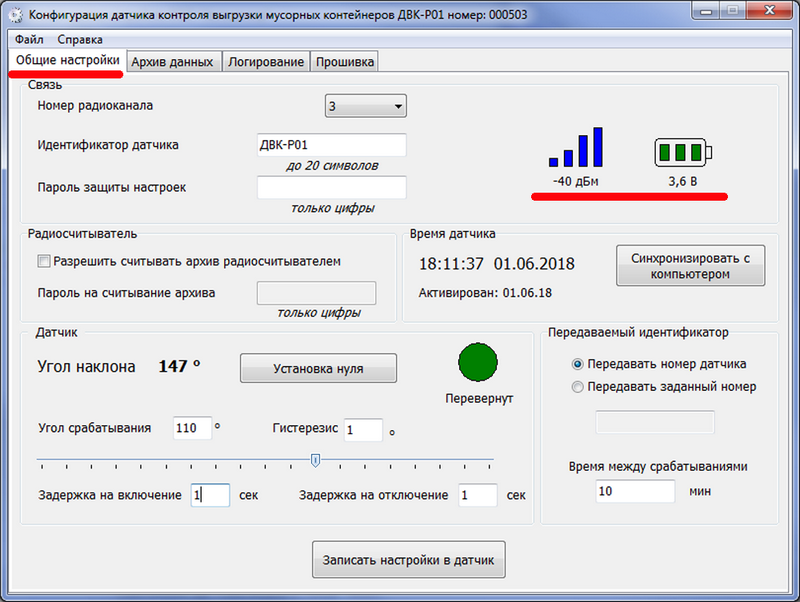Click the tilt angle value 147 °

tap(180, 366)
